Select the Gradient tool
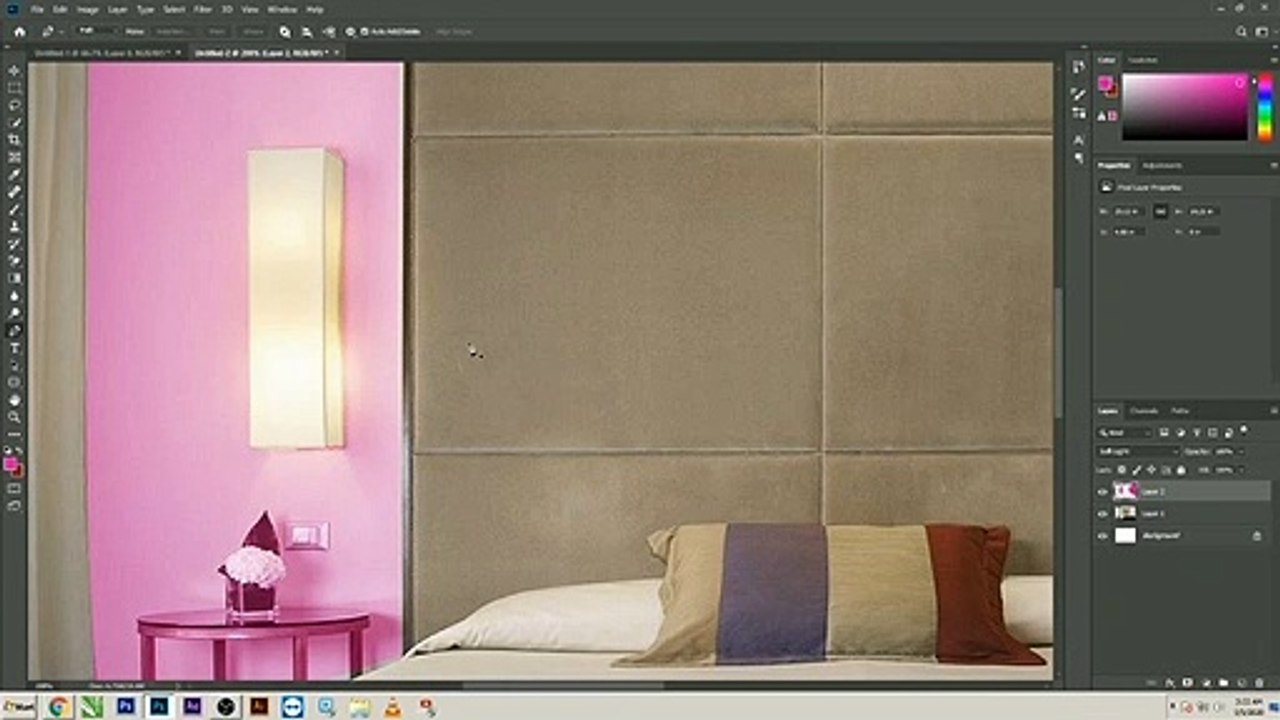 click(14, 278)
